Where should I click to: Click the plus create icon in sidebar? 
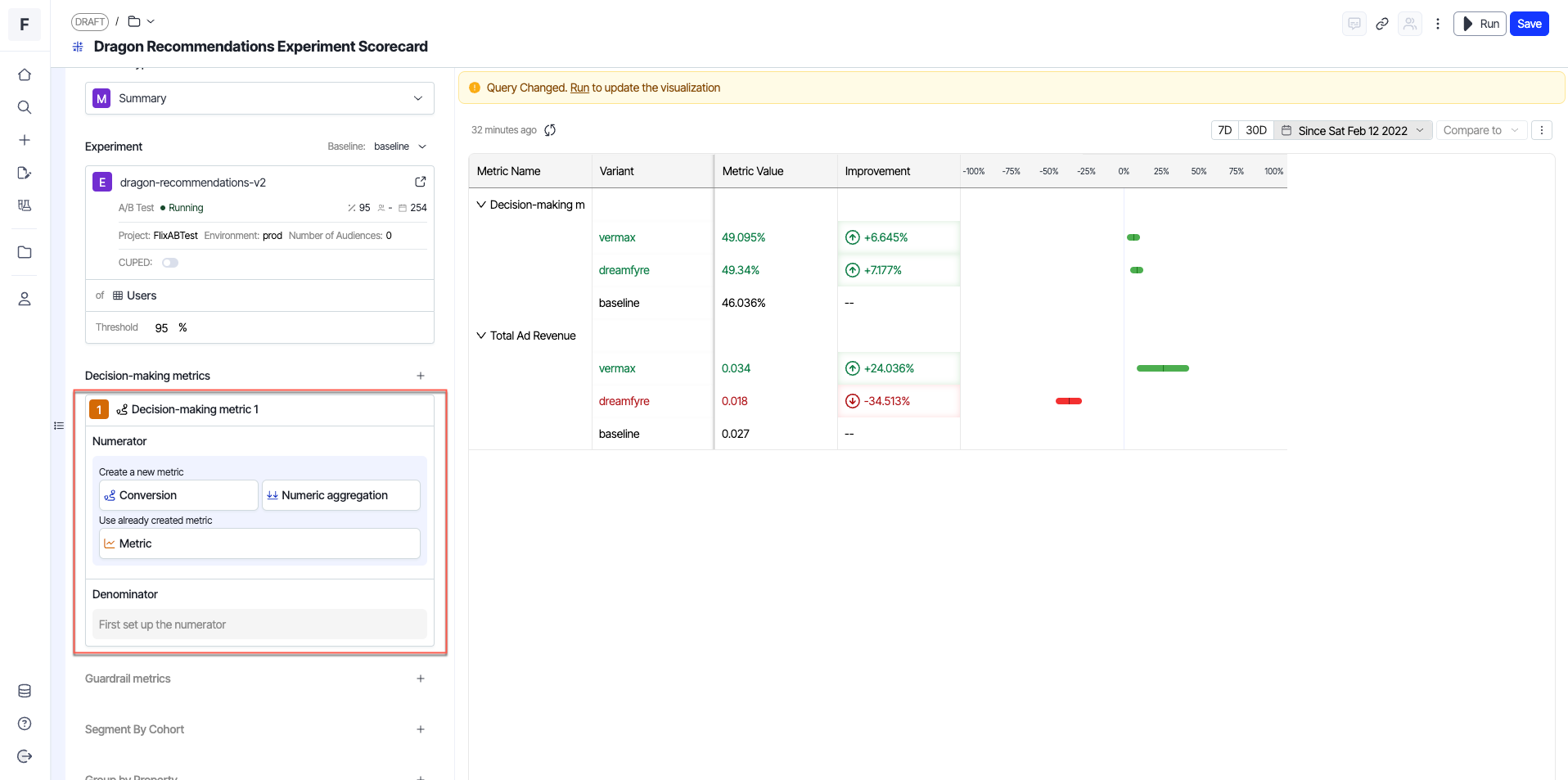click(x=25, y=140)
